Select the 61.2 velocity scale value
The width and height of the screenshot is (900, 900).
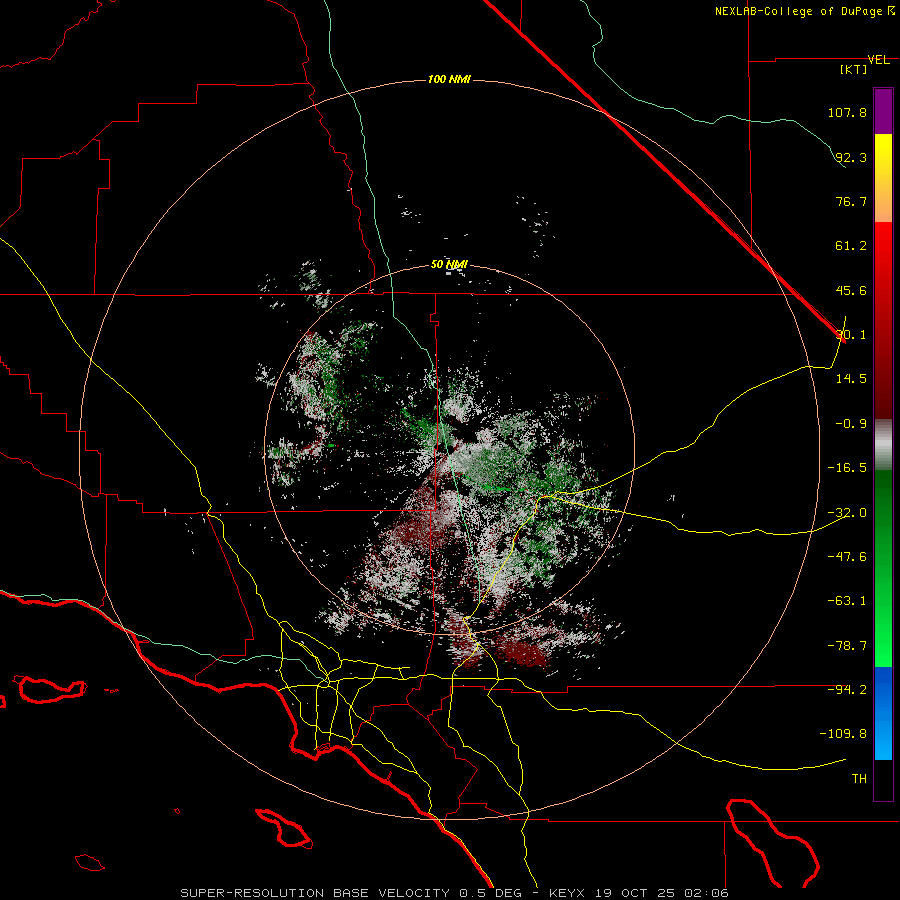click(851, 246)
